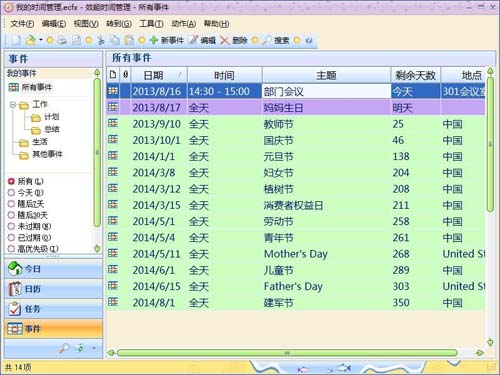Click the 搜索 search toolbar button
500x375 pixels.
[x=276, y=40]
